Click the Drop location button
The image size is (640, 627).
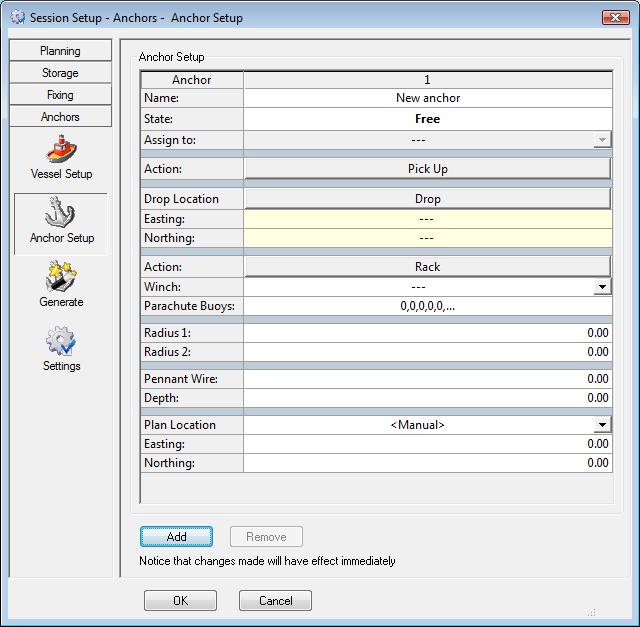pyautogui.click(x=427, y=199)
